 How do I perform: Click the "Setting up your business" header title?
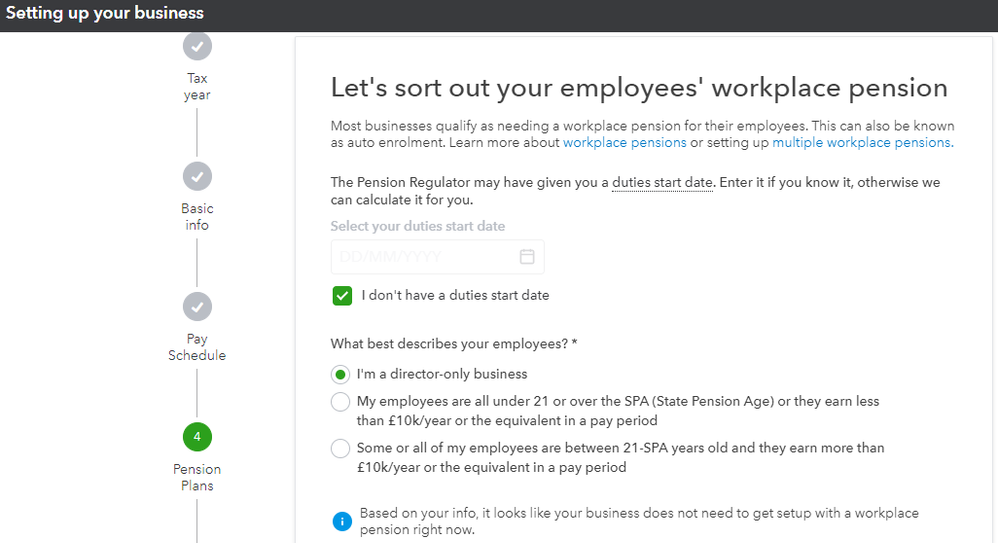tap(105, 14)
